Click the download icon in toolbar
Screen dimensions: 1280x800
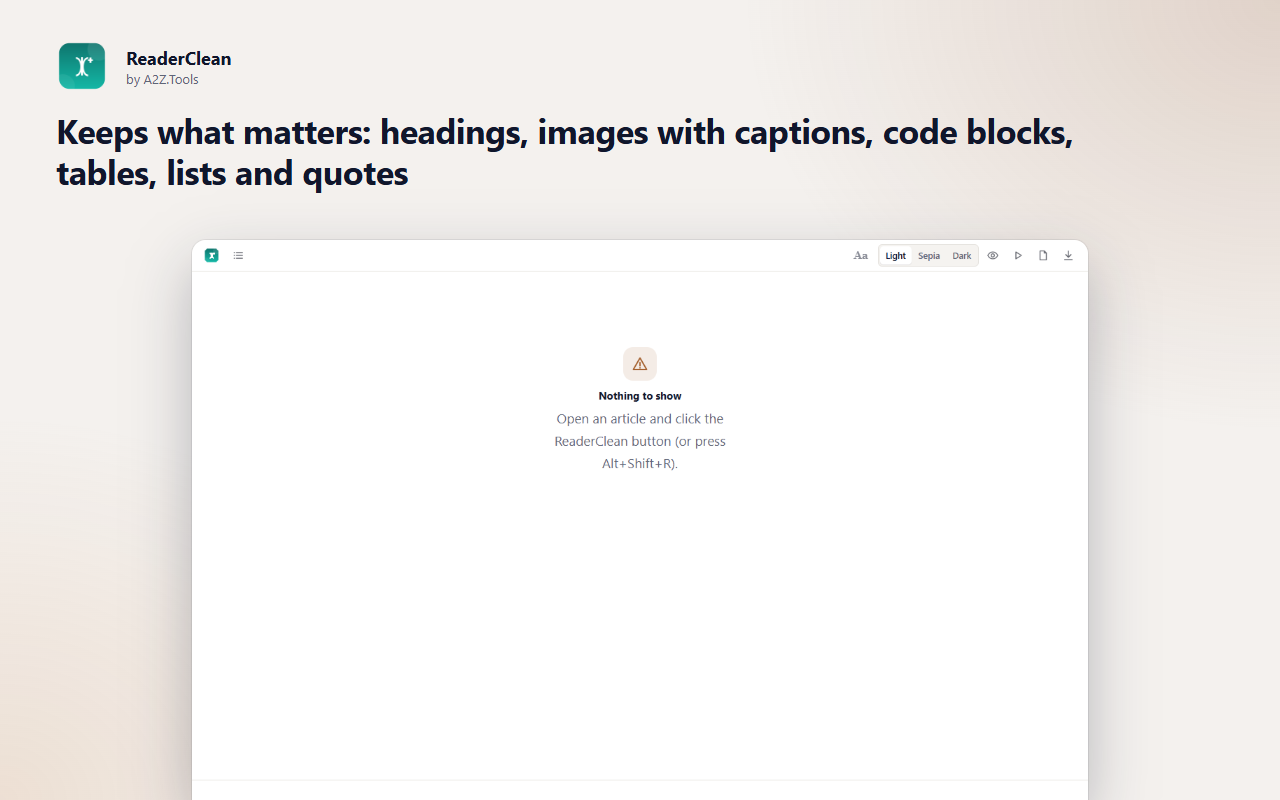[1068, 256]
